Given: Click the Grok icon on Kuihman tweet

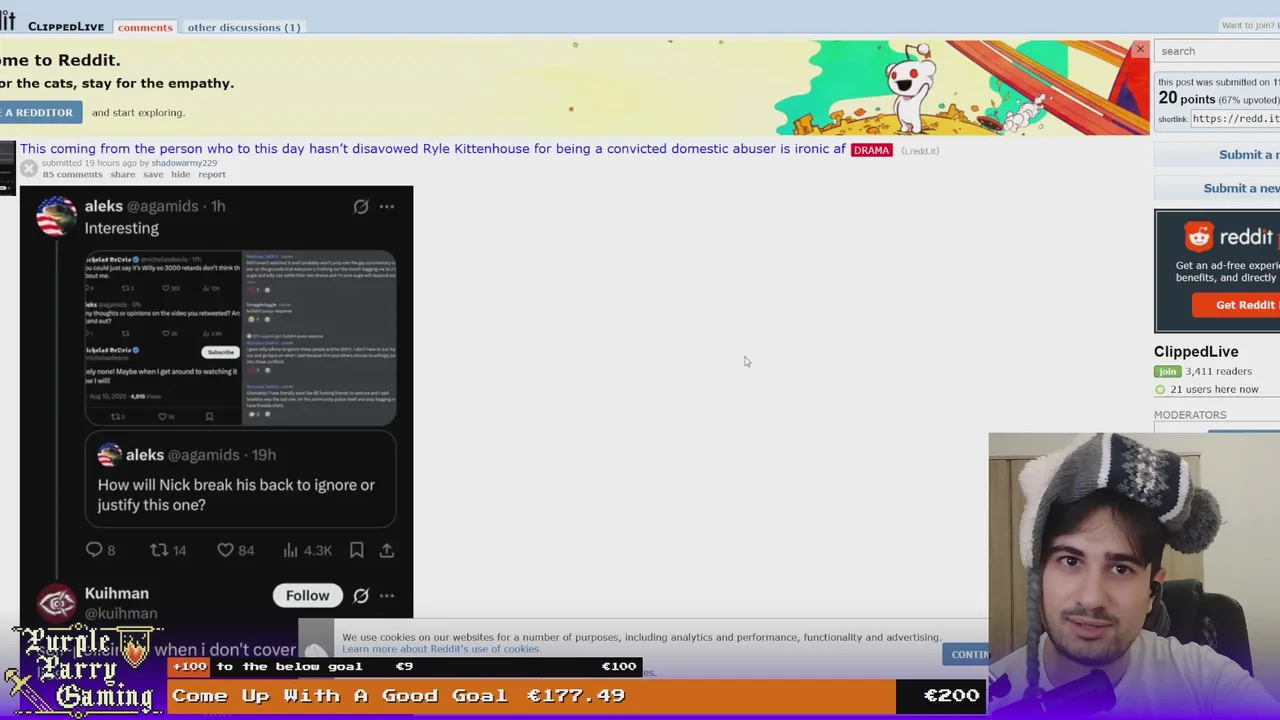Looking at the screenshot, I should coord(361,596).
